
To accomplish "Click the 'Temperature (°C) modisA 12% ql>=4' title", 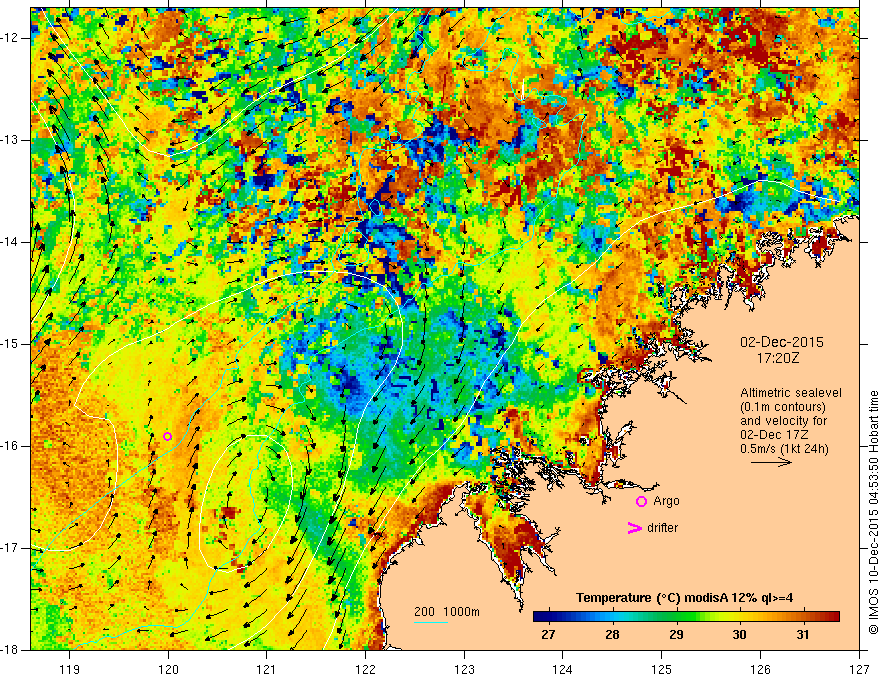I will point(684,598).
